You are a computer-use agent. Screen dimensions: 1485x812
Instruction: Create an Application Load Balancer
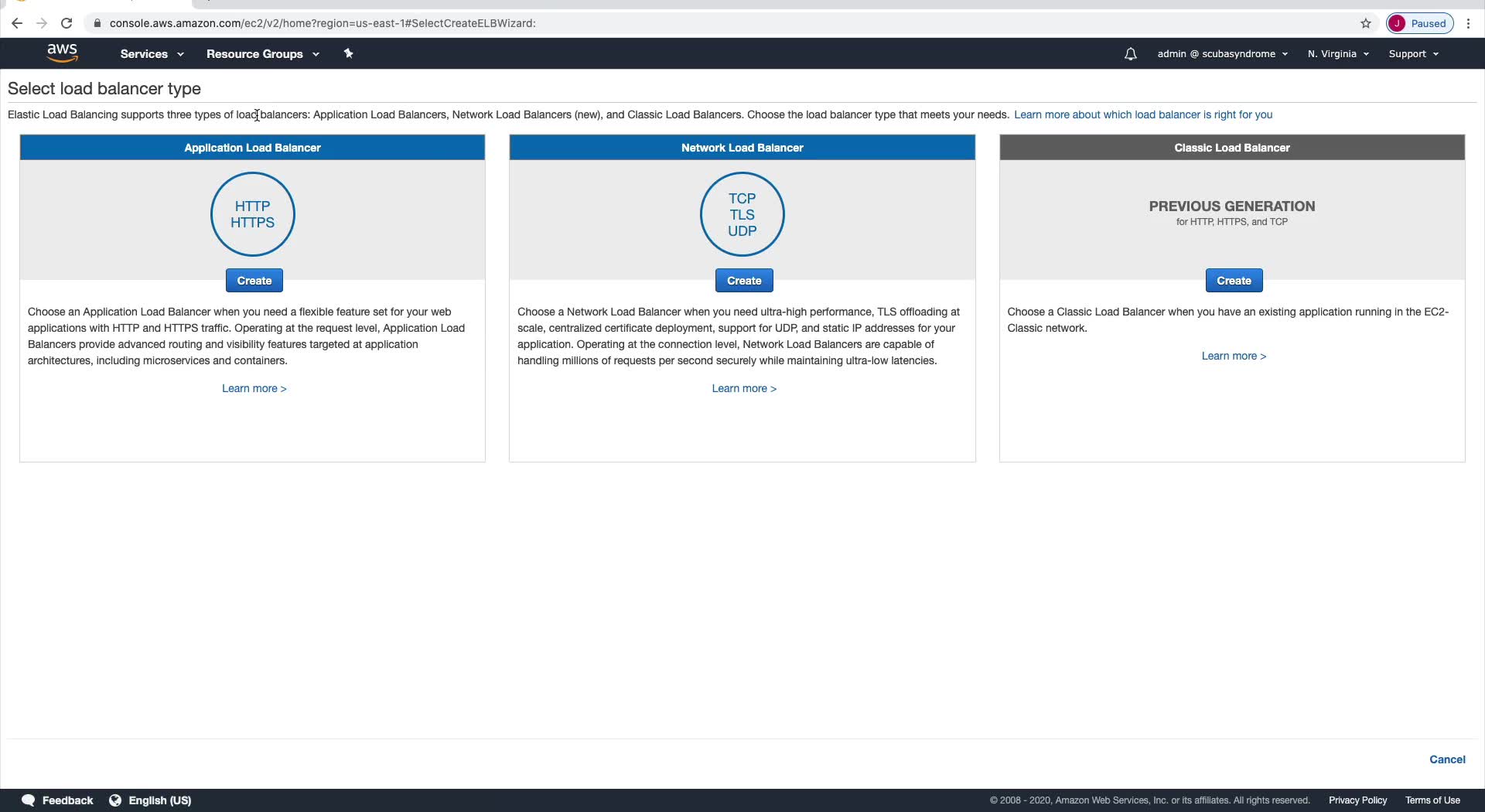click(x=254, y=281)
